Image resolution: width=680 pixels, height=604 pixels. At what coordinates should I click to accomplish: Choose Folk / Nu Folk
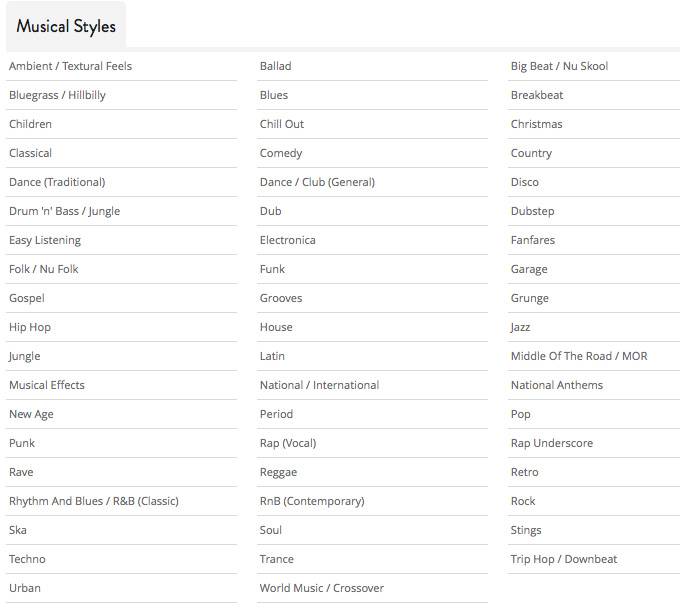(x=44, y=269)
